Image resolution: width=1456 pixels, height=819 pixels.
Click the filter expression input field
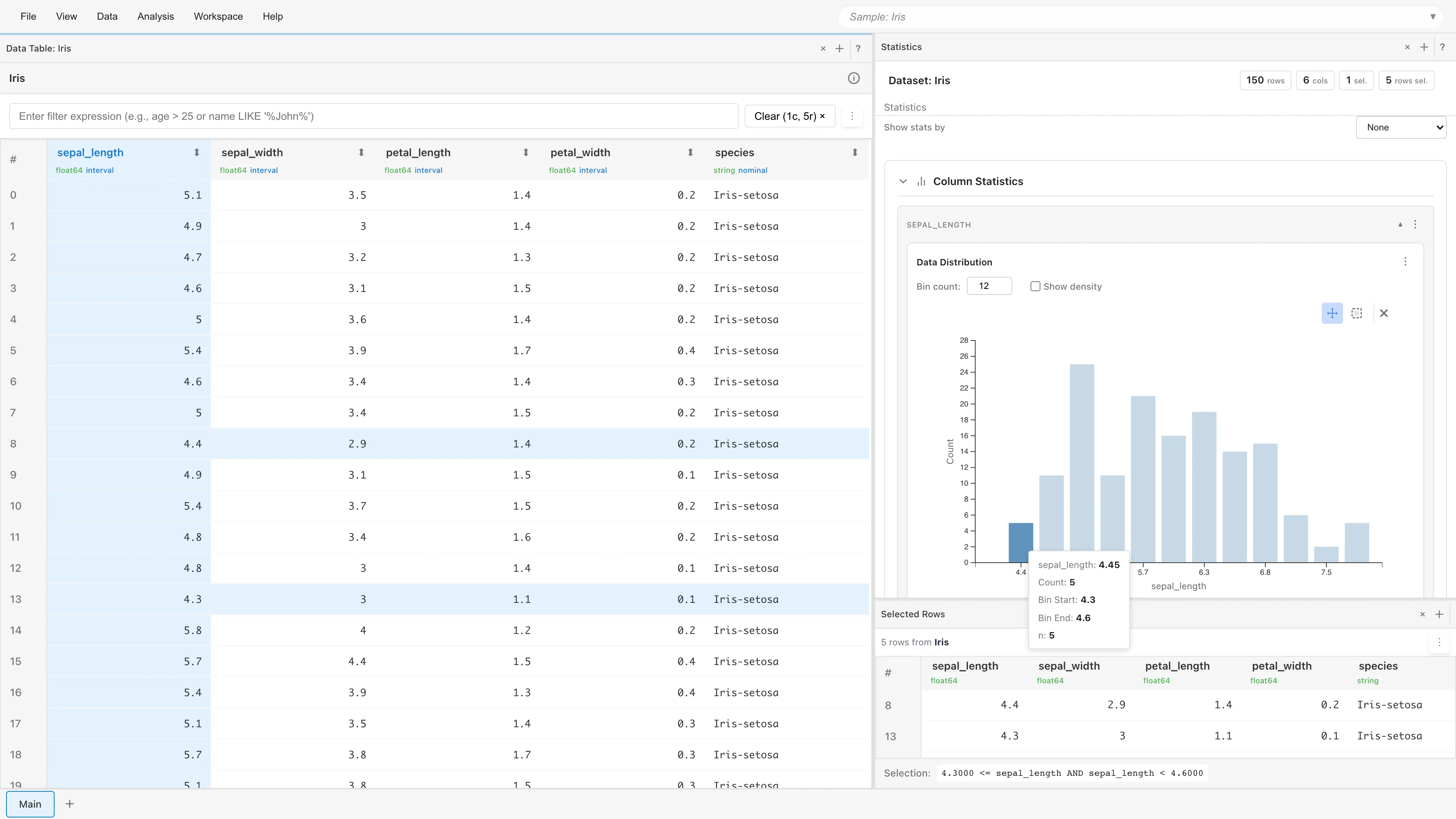(373, 116)
